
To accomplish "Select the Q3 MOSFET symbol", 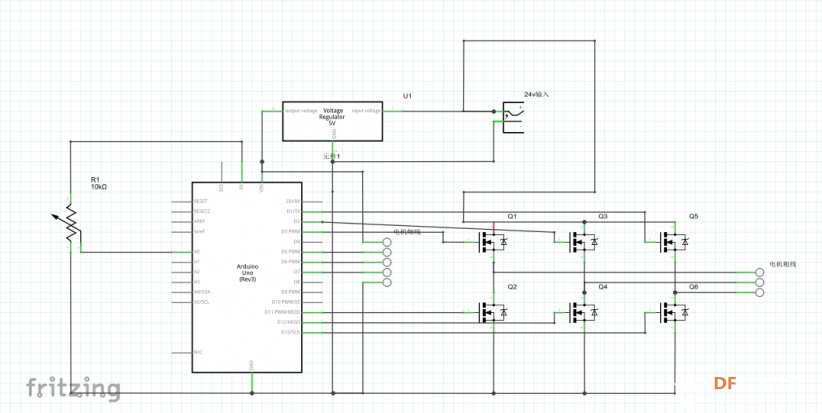I will coord(583,242).
